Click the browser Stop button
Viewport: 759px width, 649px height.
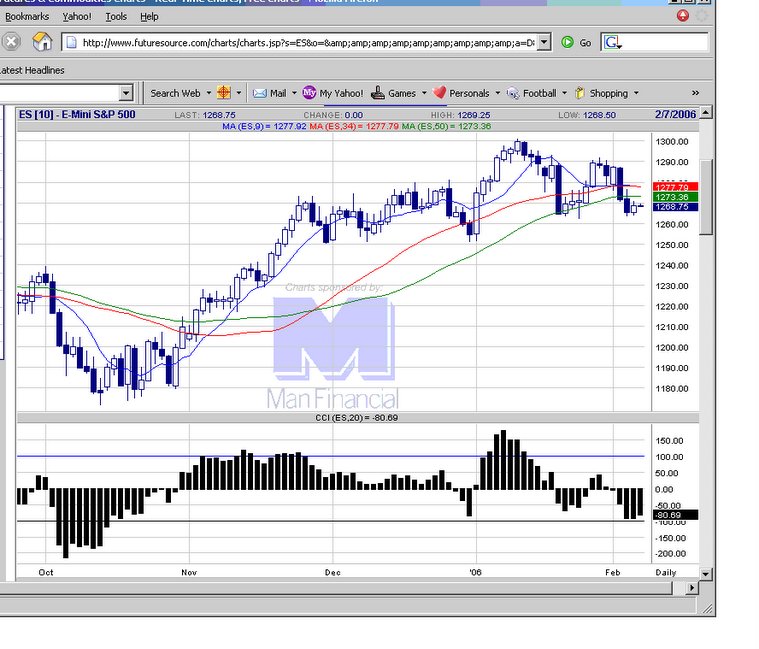pos(11,42)
